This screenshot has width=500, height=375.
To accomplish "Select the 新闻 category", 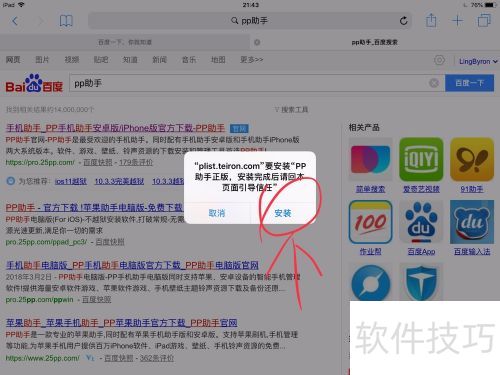I will 159,60.
